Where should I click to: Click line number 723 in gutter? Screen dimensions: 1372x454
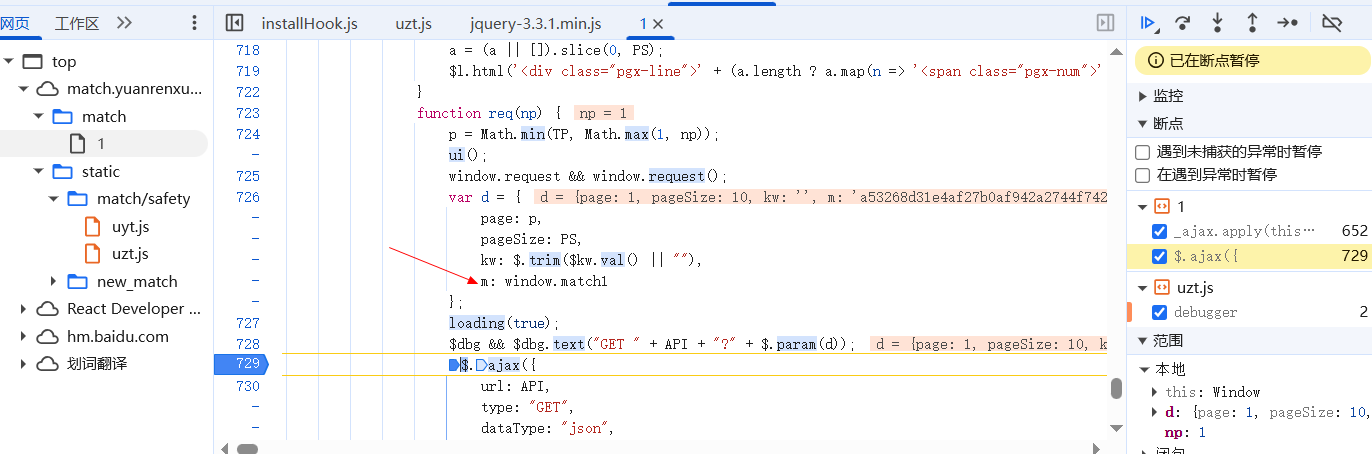point(247,113)
